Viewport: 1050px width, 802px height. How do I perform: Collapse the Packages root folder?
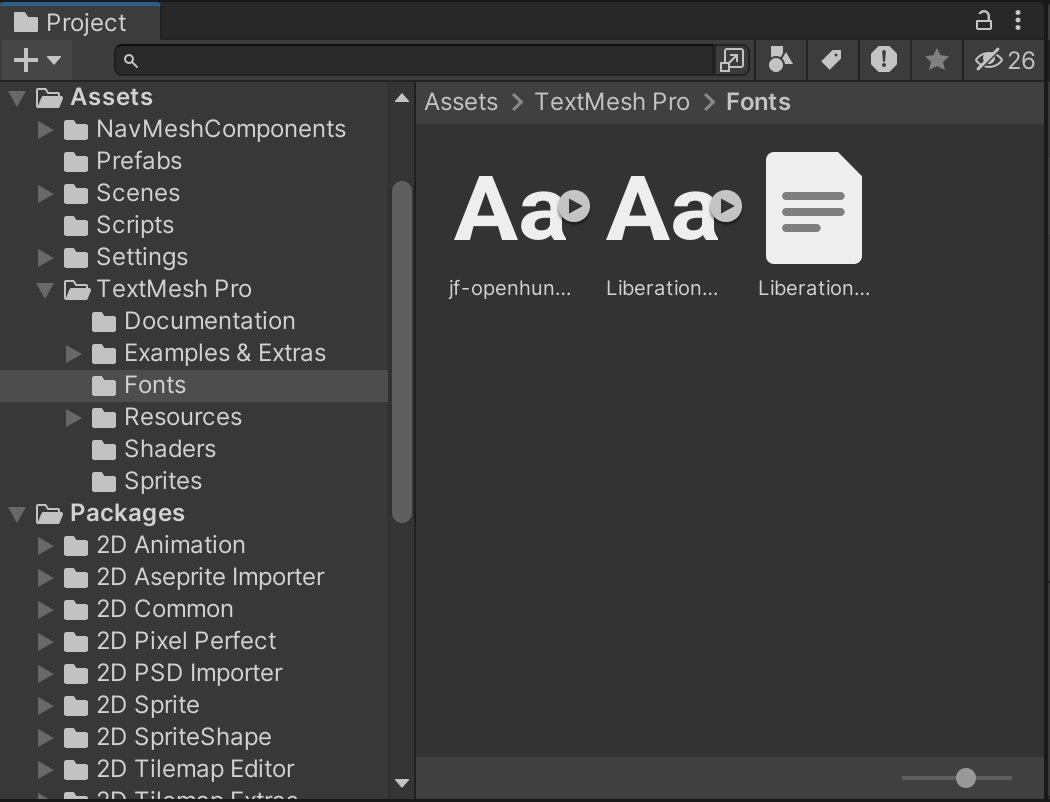[17, 514]
